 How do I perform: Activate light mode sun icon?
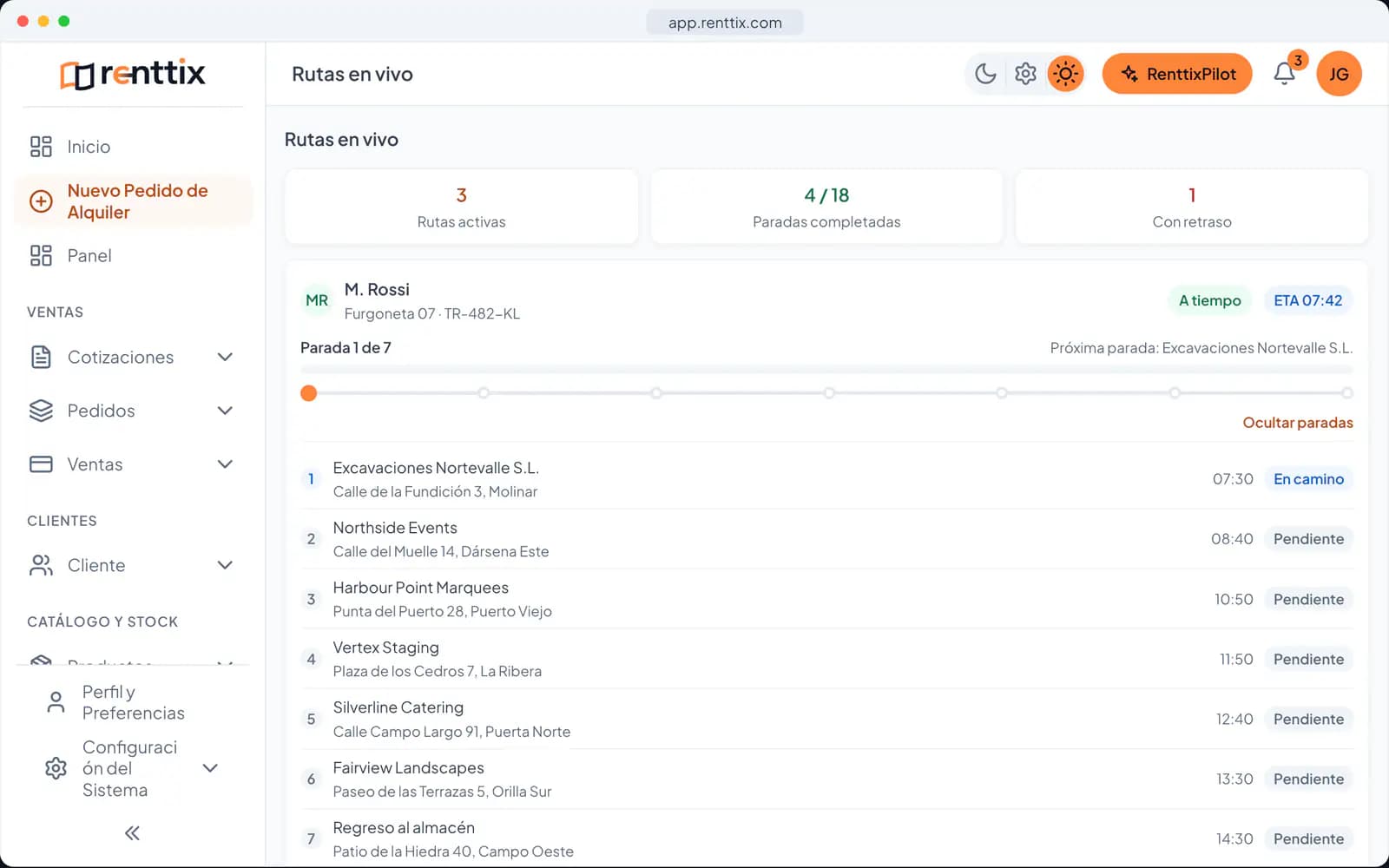click(x=1065, y=74)
